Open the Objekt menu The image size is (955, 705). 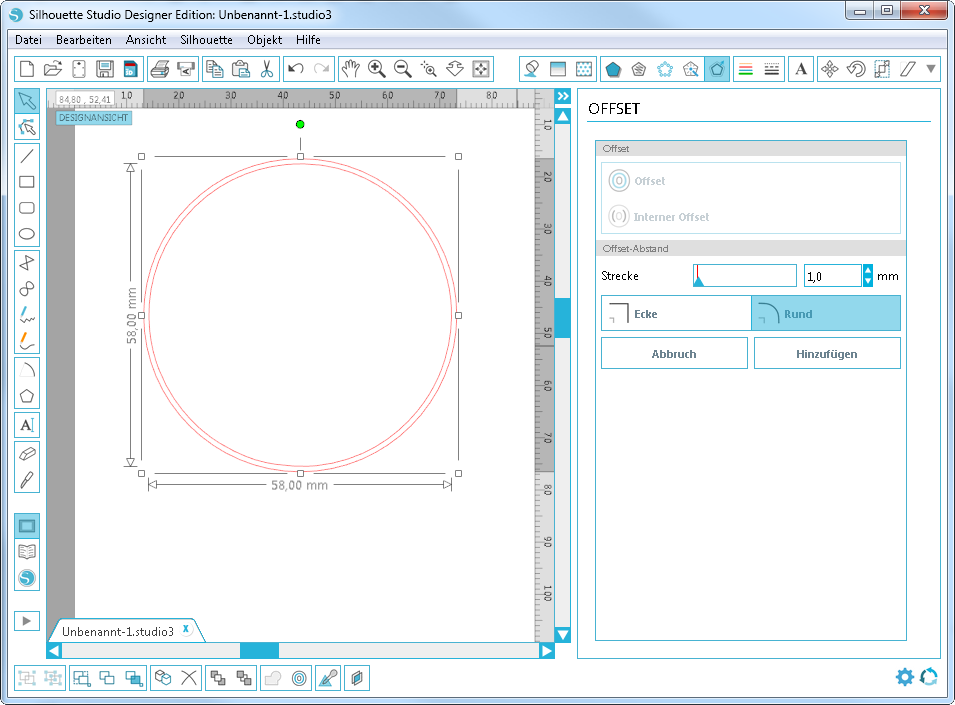[264, 40]
